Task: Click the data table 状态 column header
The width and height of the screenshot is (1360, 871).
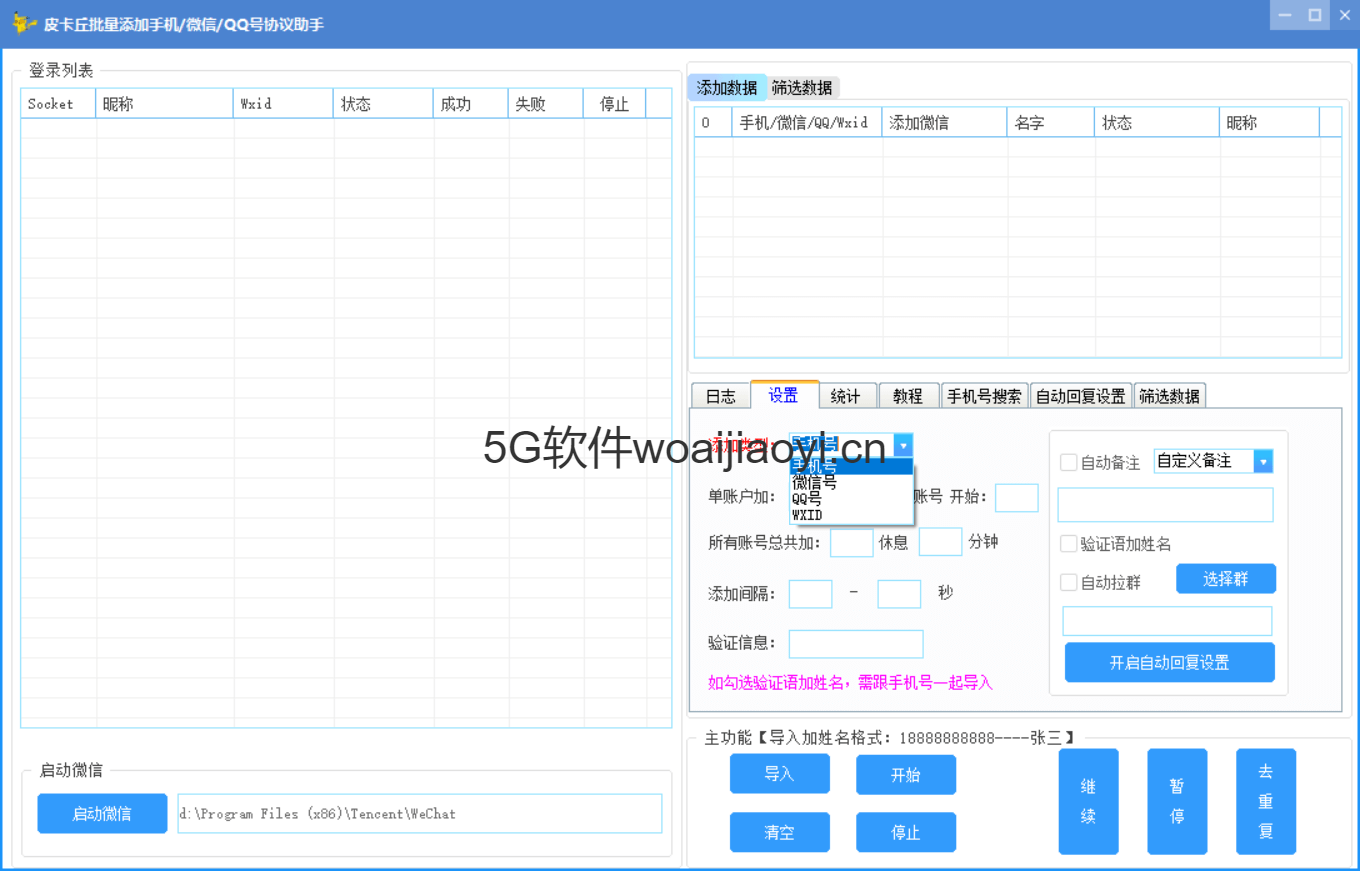Action: 1157,123
